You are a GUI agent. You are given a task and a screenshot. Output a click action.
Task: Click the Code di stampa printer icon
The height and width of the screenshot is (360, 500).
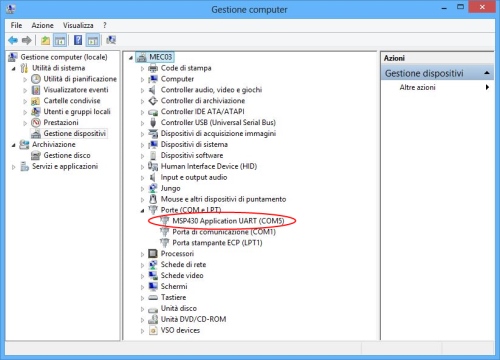tap(153, 68)
